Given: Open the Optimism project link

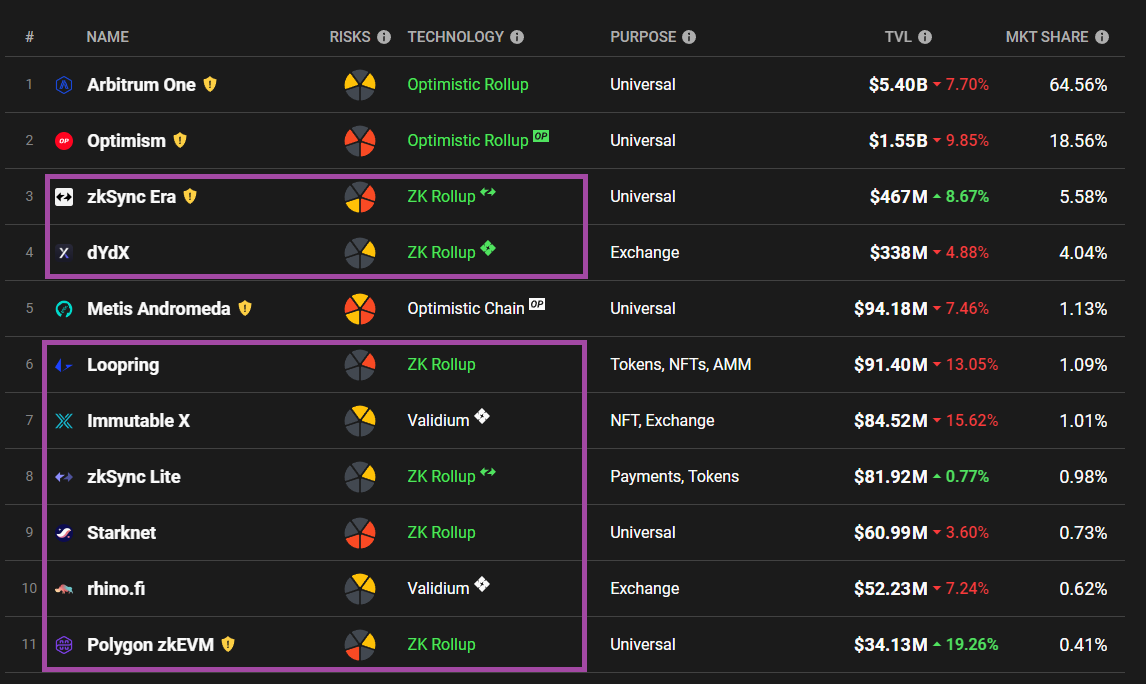Looking at the screenshot, I should [x=126, y=141].
